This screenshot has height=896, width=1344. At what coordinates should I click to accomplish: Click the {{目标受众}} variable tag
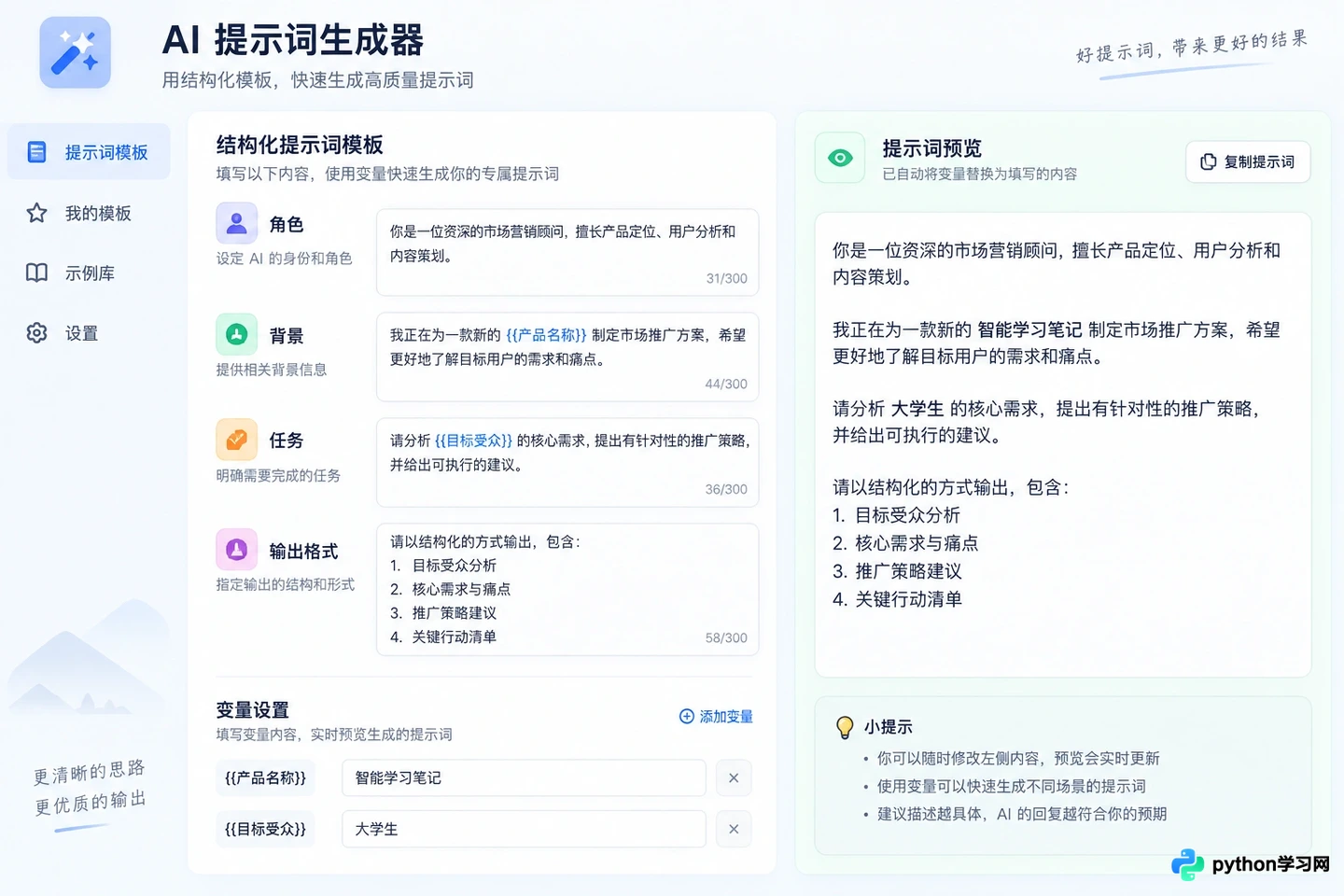[x=265, y=829]
